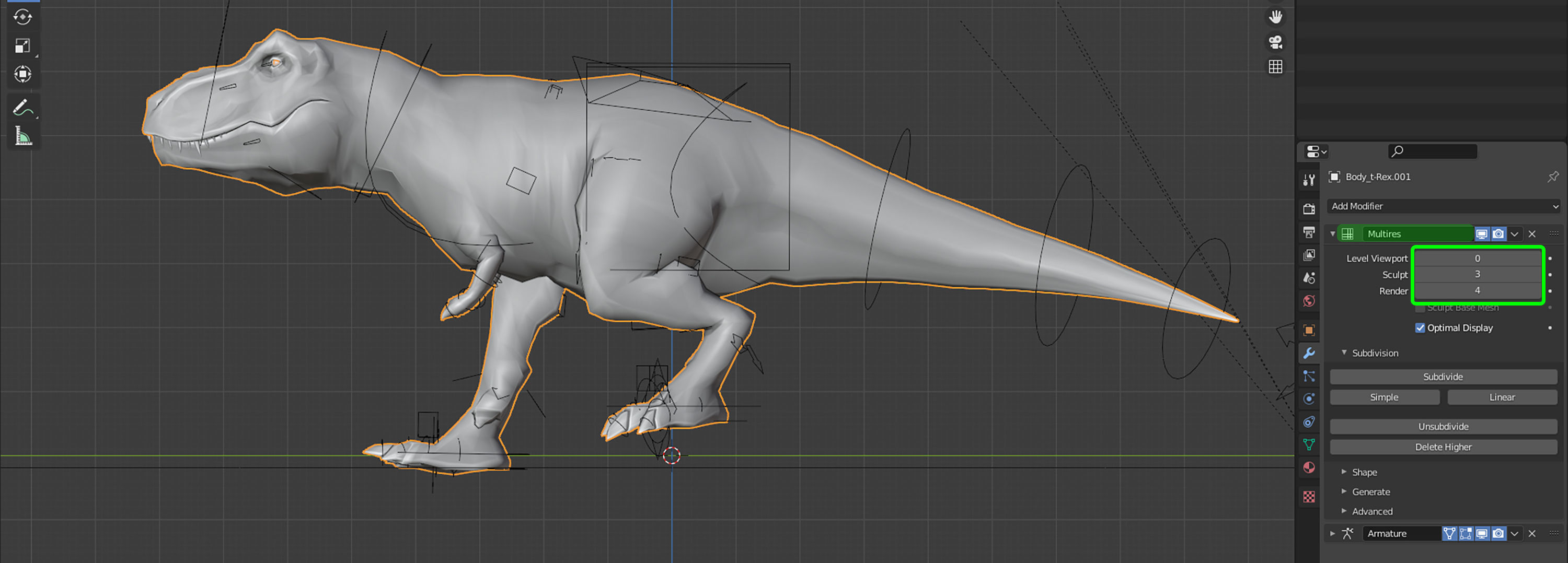This screenshot has width=1568, height=563.
Task: Open the Texture properties checker tab
Action: pyautogui.click(x=1309, y=497)
